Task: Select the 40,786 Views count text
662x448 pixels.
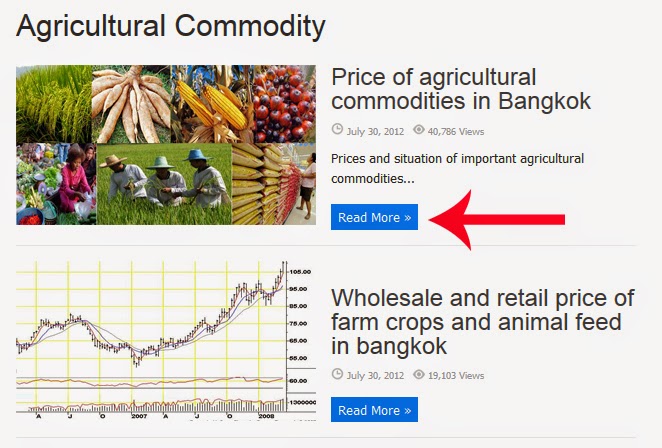Action: (456, 132)
